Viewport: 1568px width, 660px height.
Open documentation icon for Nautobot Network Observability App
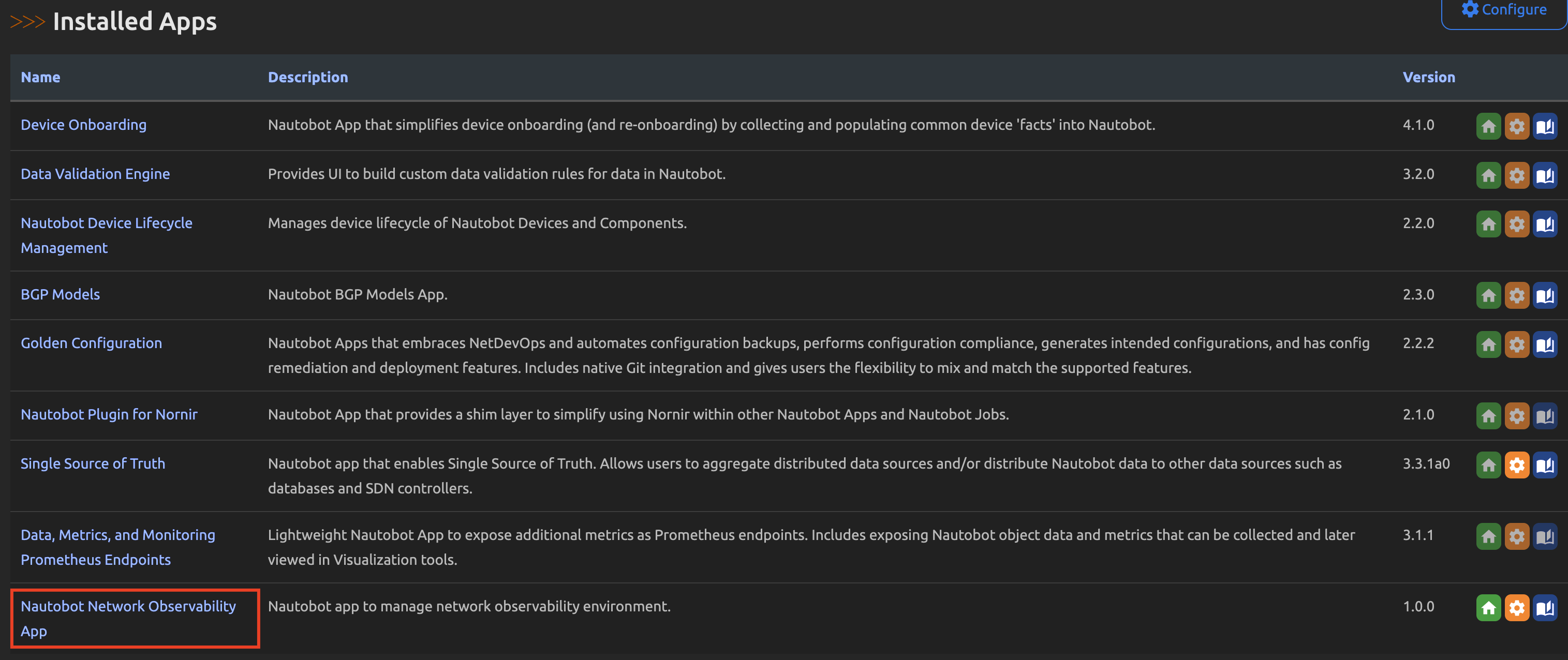point(1545,608)
